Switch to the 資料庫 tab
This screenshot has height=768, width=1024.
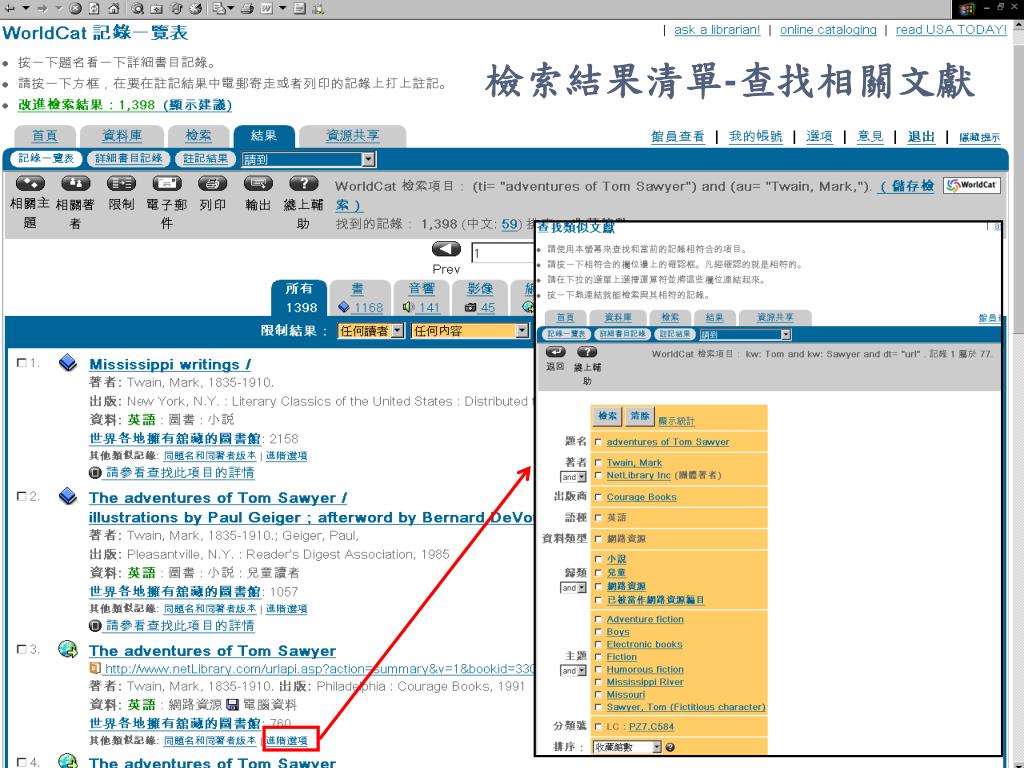point(121,136)
